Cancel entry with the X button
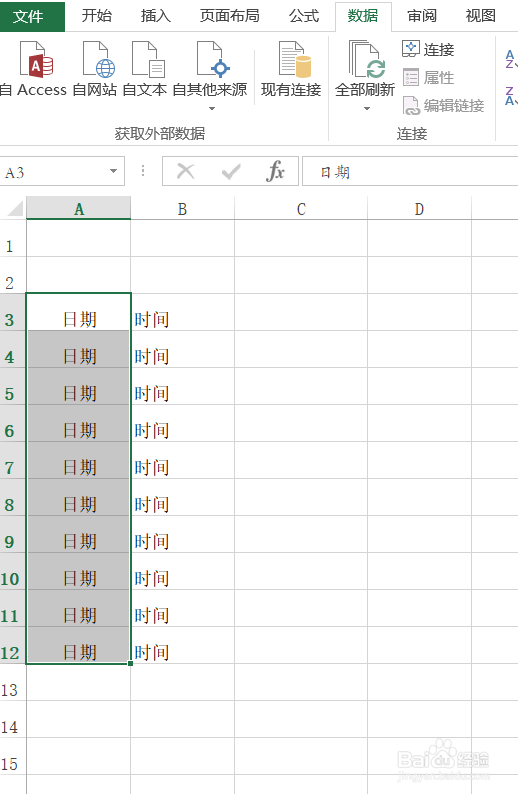Image resolution: width=518 pixels, height=794 pixels. (185, 171)
